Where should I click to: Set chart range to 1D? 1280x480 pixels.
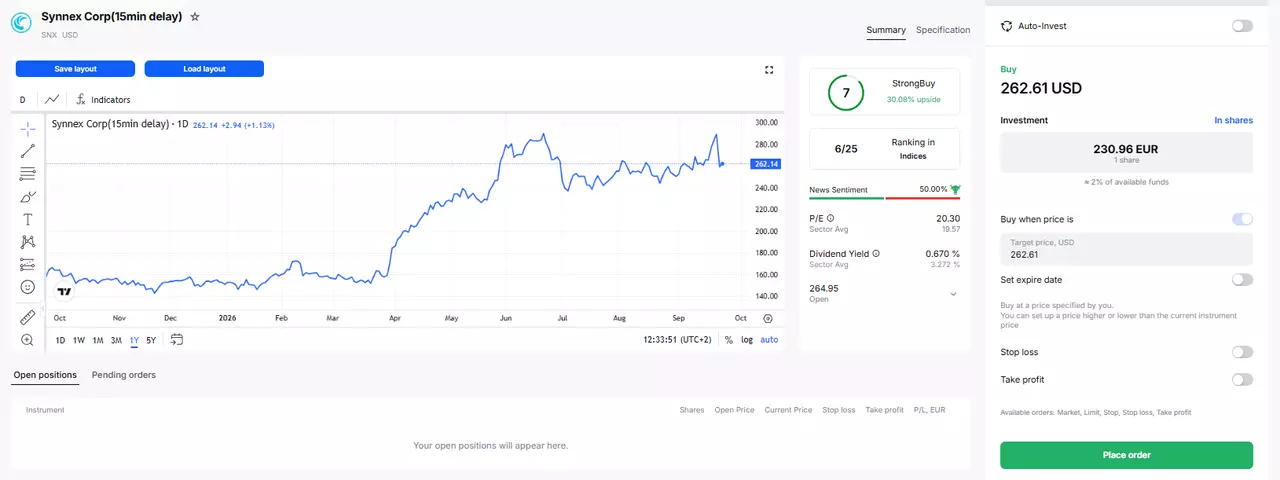tap(60, 340)
